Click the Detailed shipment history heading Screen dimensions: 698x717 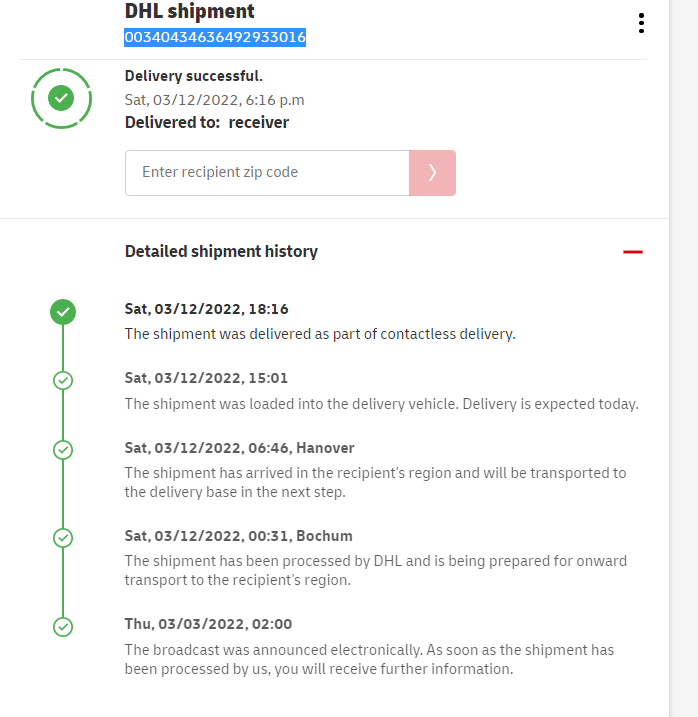pos(221,252)
